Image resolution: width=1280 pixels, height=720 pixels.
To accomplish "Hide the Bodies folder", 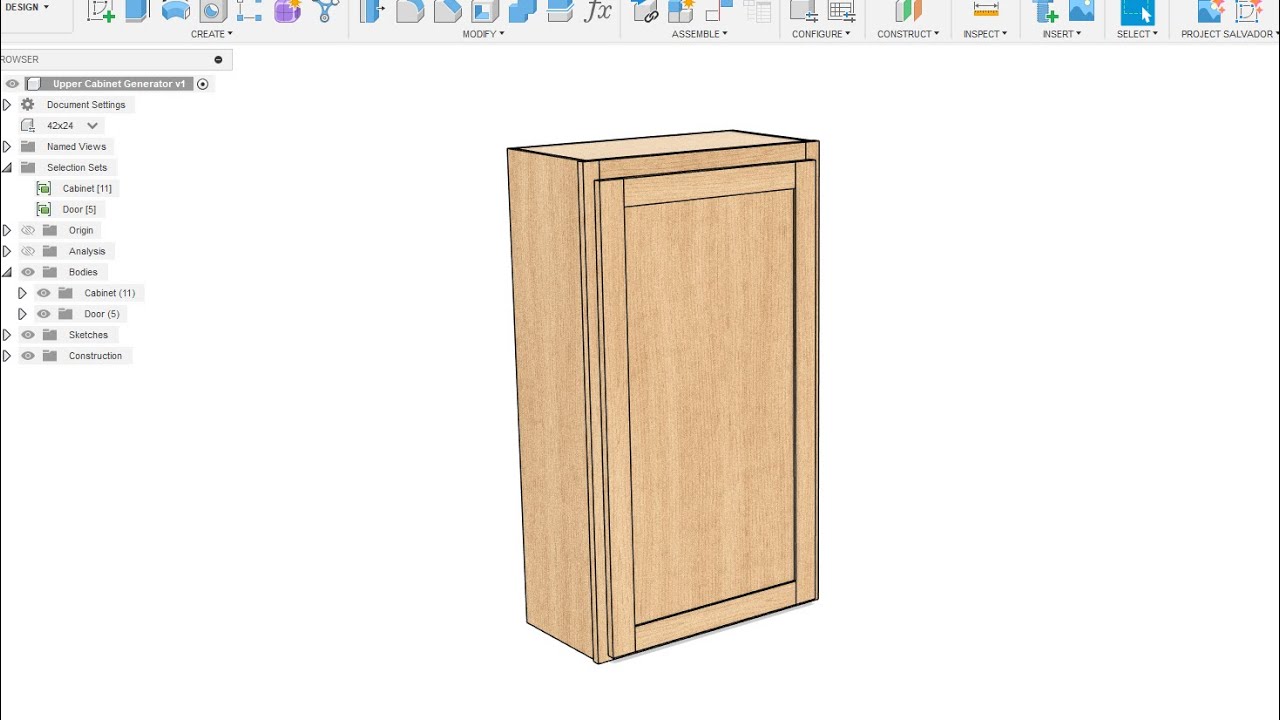I will coord(28,272).
